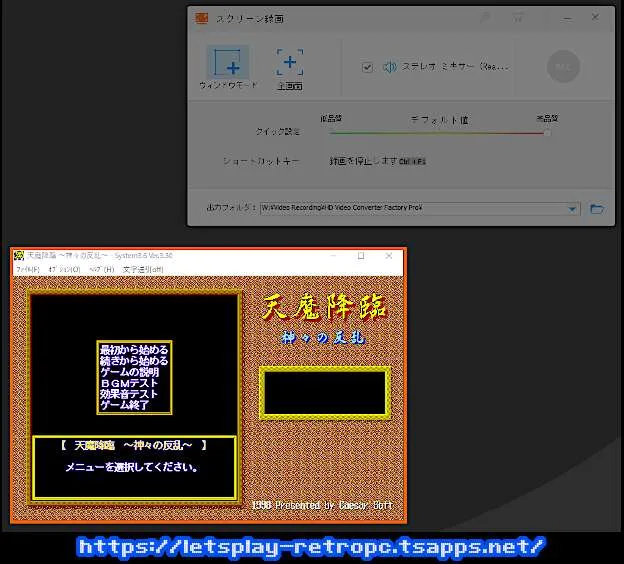
Task: Minimize the screen recorder window
Action: point(567,18)
